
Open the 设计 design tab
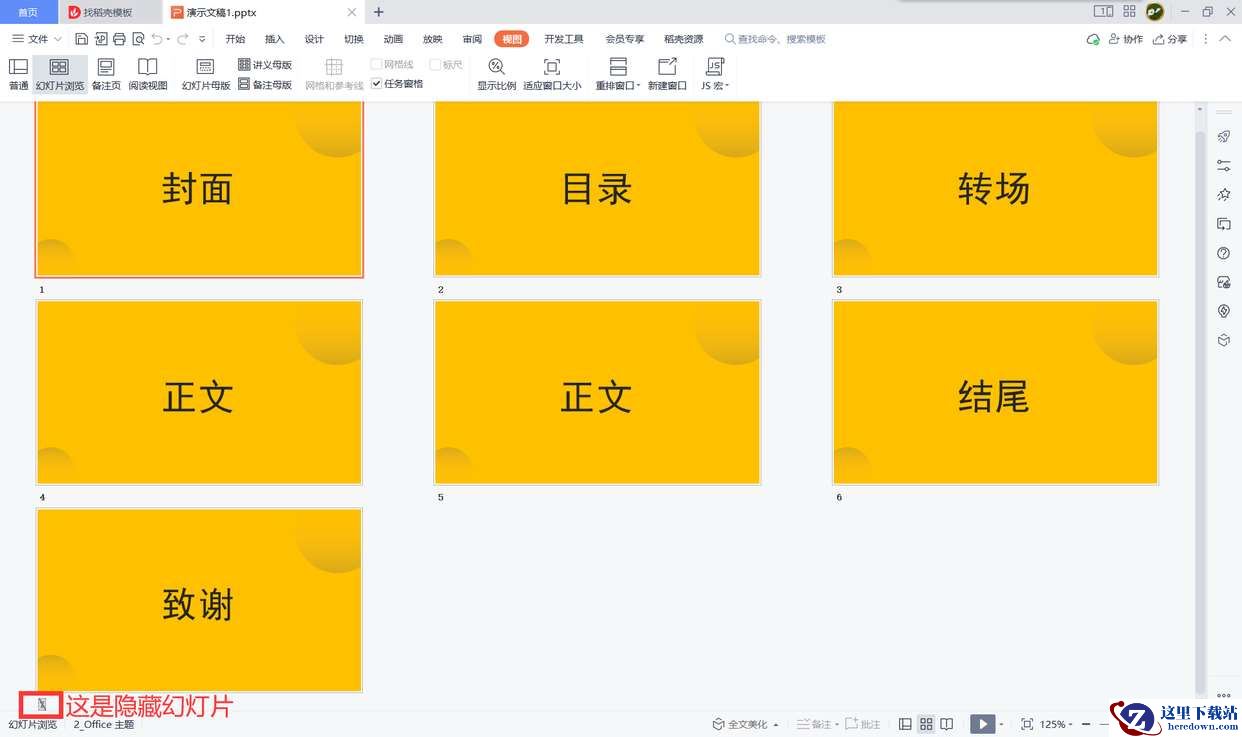(314, 39)
